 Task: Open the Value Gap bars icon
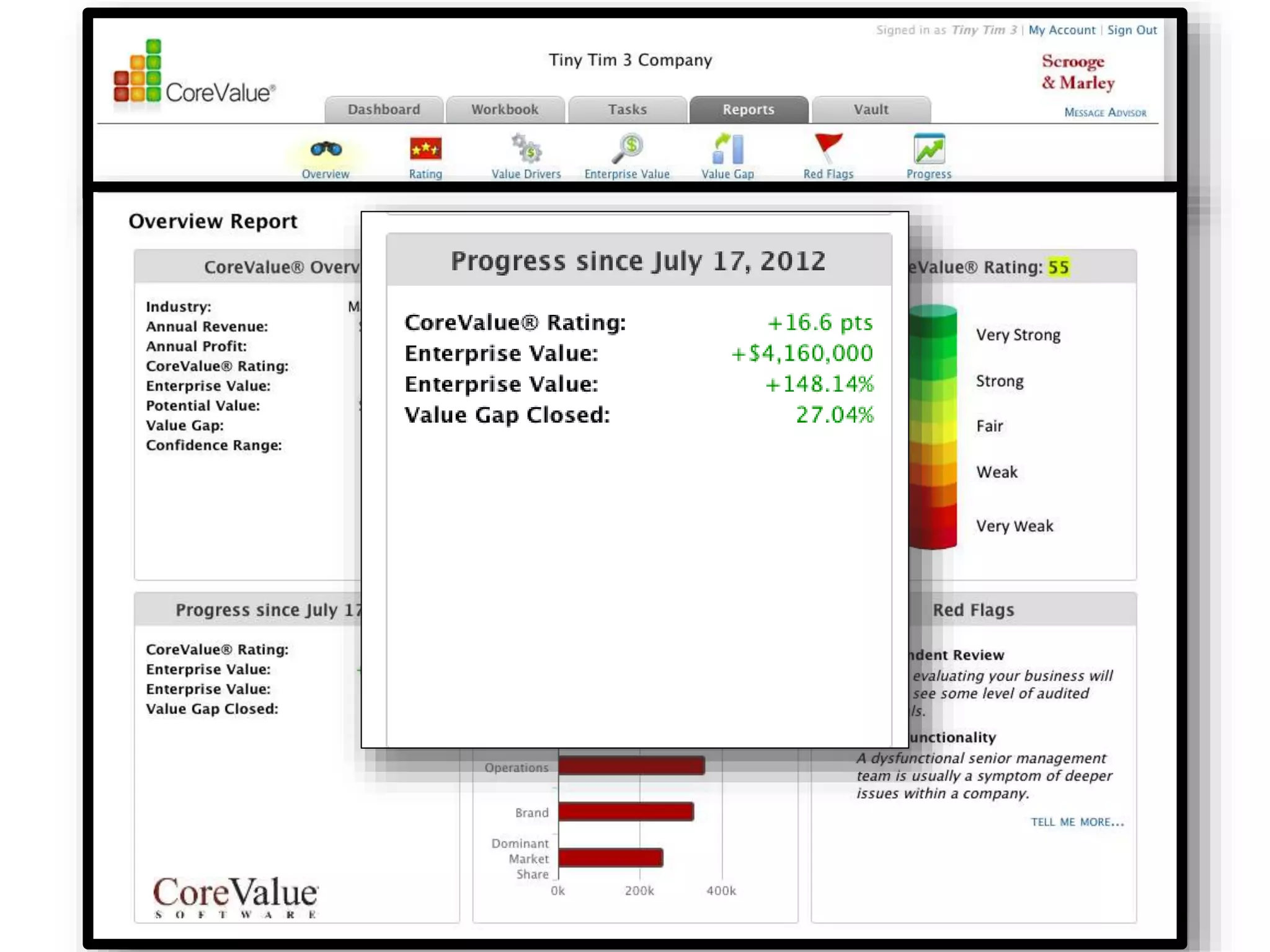coord(728,149)
